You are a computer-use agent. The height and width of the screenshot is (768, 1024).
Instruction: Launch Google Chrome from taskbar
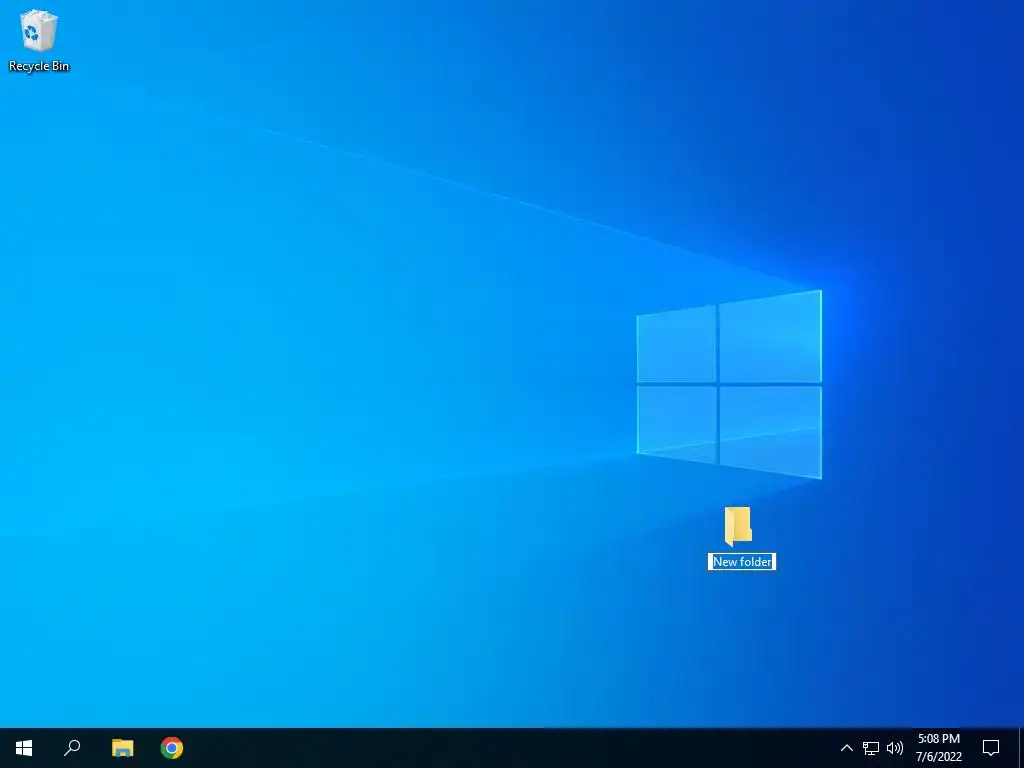coord(172,748)
